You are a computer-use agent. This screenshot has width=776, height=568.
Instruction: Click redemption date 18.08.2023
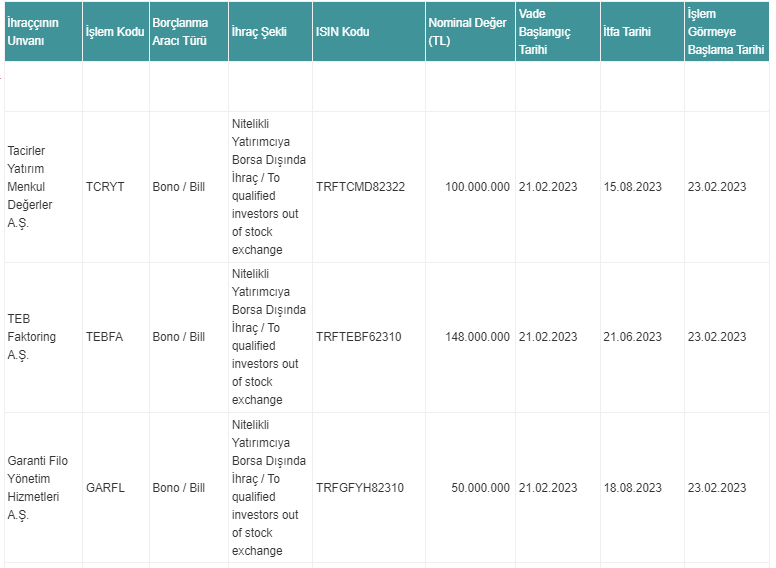(632, 488)
